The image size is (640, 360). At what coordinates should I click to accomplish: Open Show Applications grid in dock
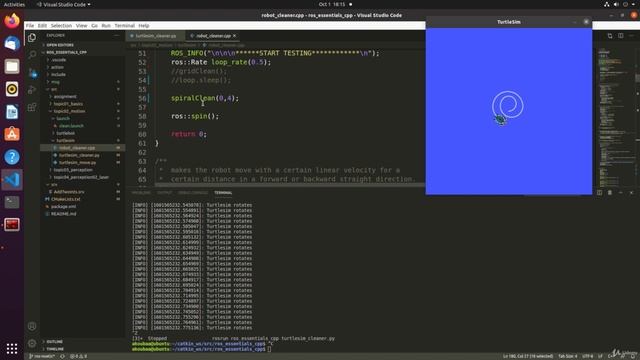pos(12,348)
